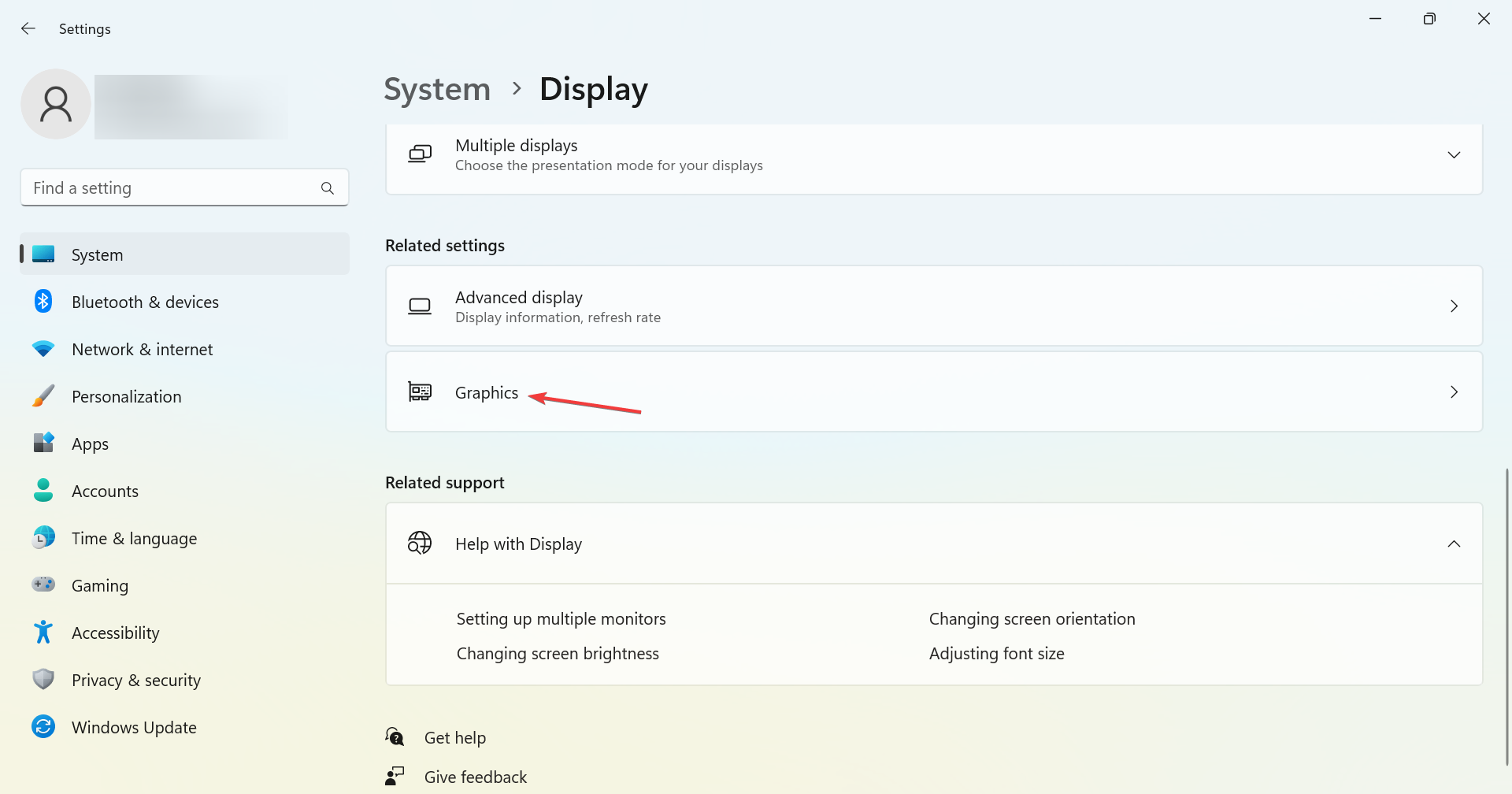Open Advanced display via chevron arrow
This screenshot has width=1512, height=794.
click(1454, 306)
